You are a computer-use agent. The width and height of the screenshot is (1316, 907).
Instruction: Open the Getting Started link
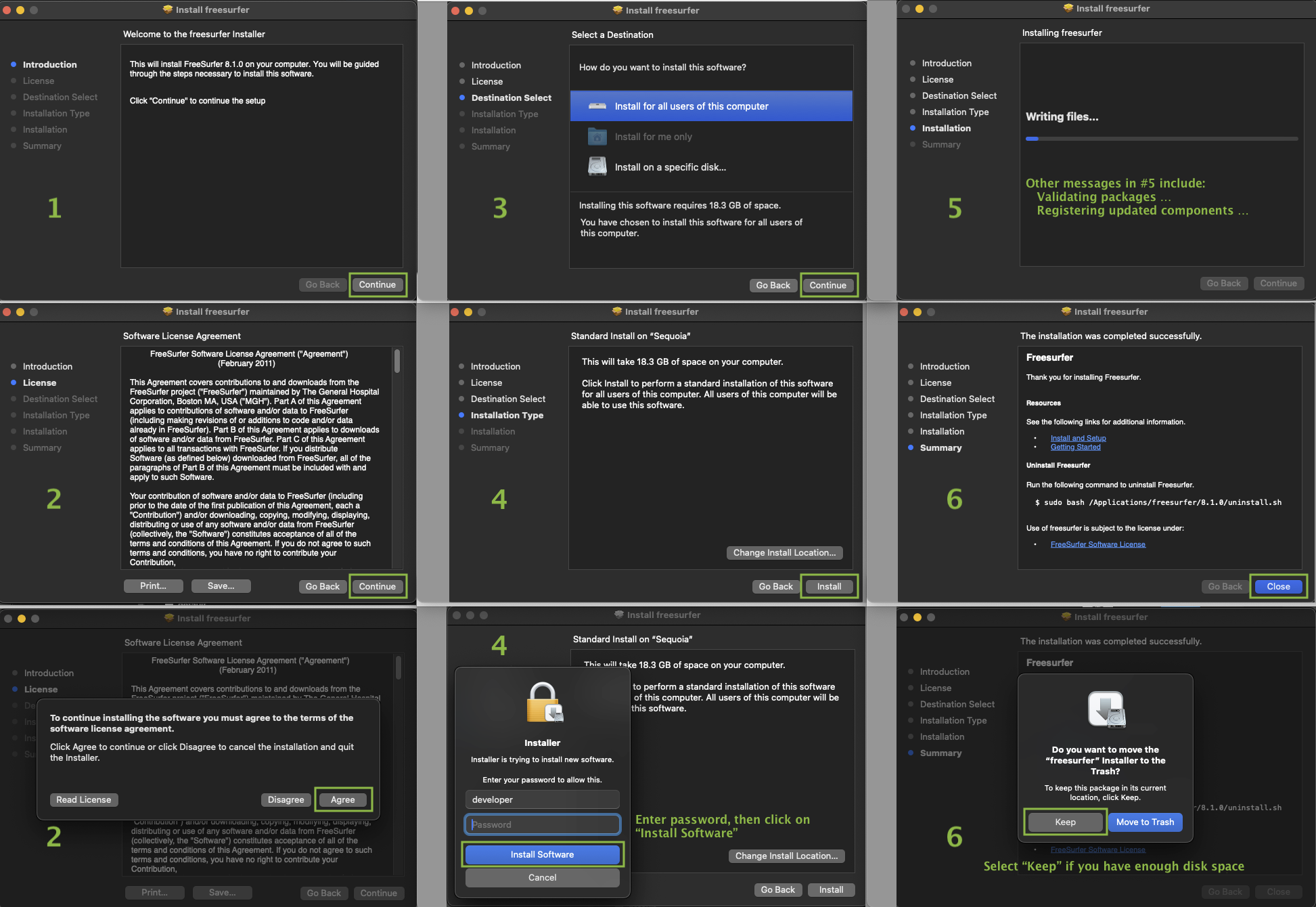coord(1075,447)
